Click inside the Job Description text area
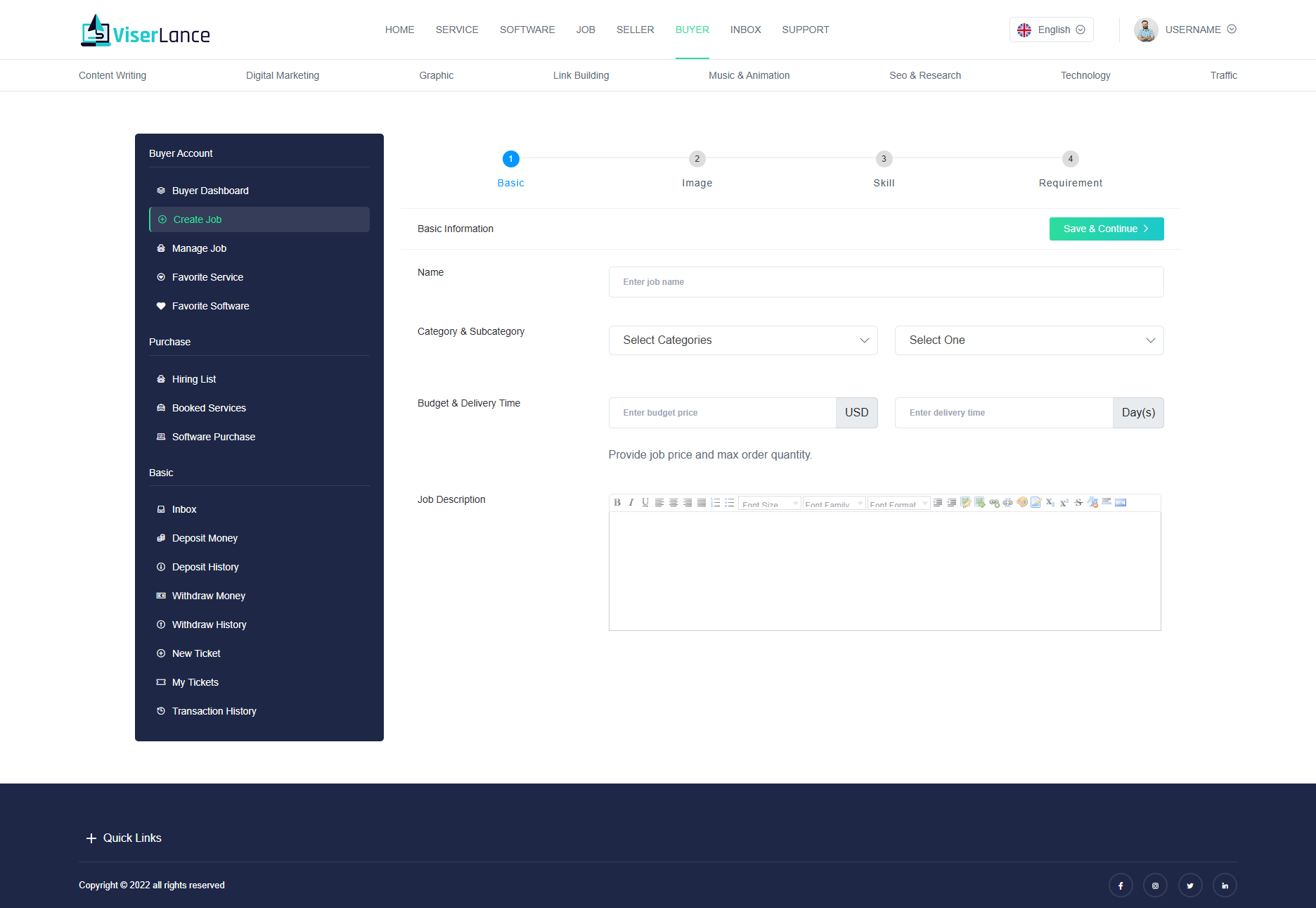This screenshot has width=1316, height=908. [x=884, y=571]
